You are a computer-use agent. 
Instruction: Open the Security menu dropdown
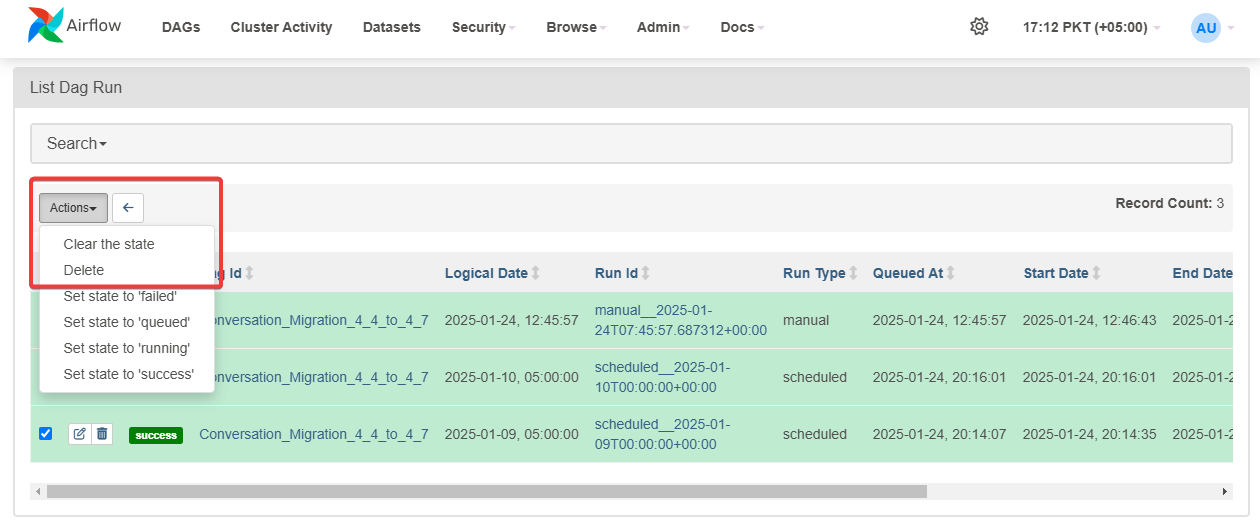coord(483,28)
